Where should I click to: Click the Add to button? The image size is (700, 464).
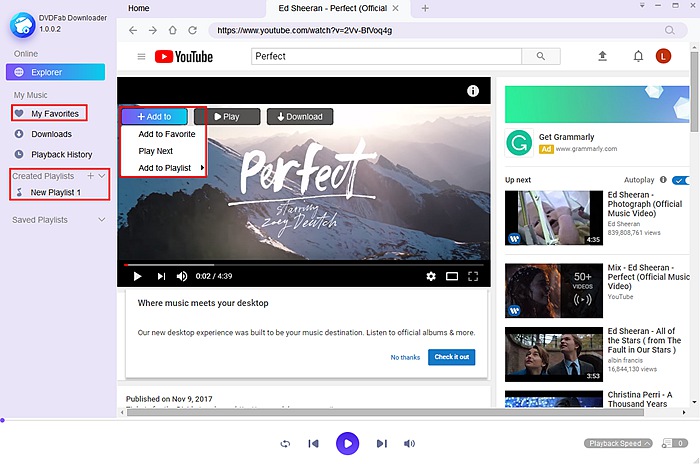[154, 117]
